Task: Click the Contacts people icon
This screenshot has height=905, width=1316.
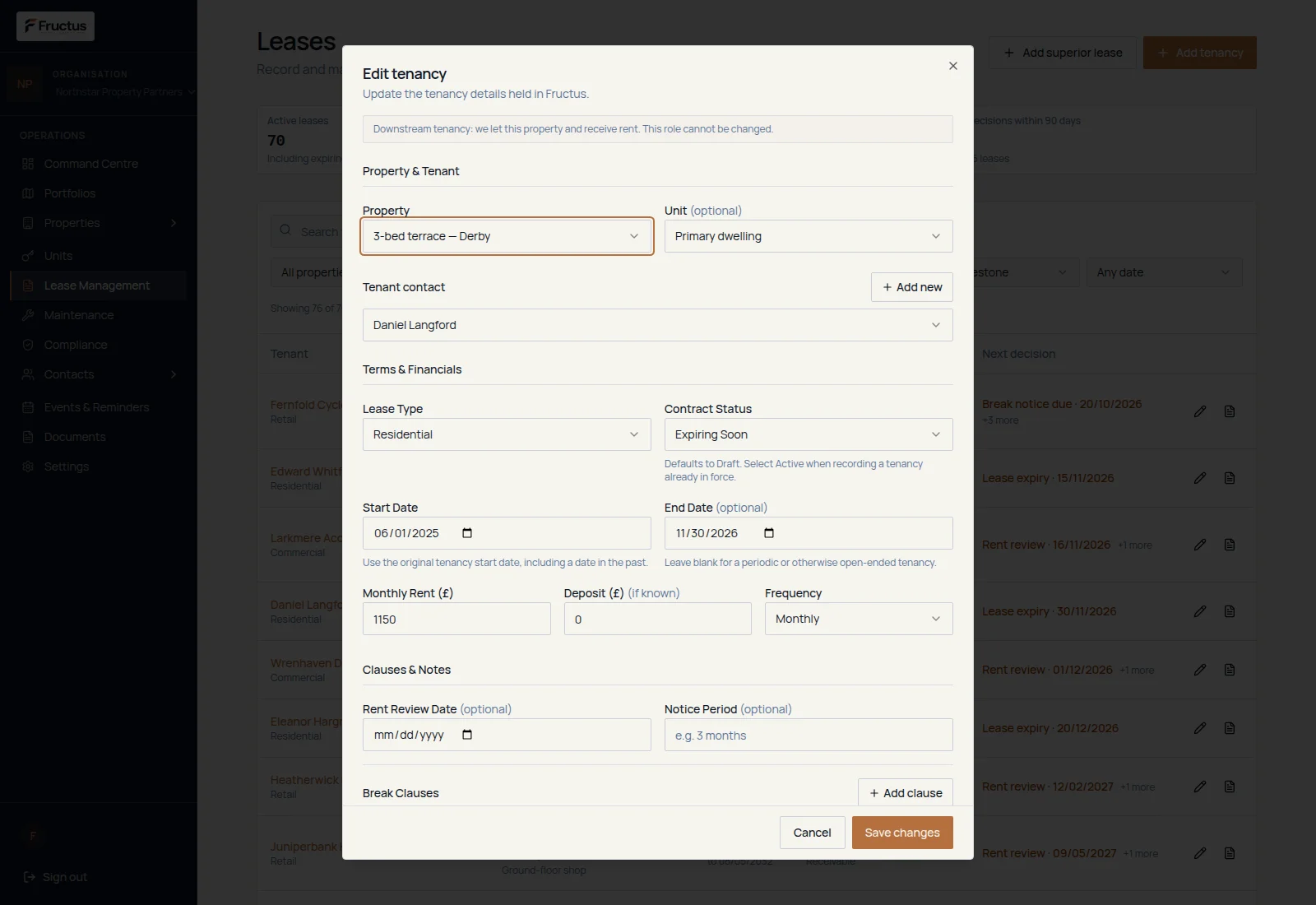Action: [x=28, y=374]
